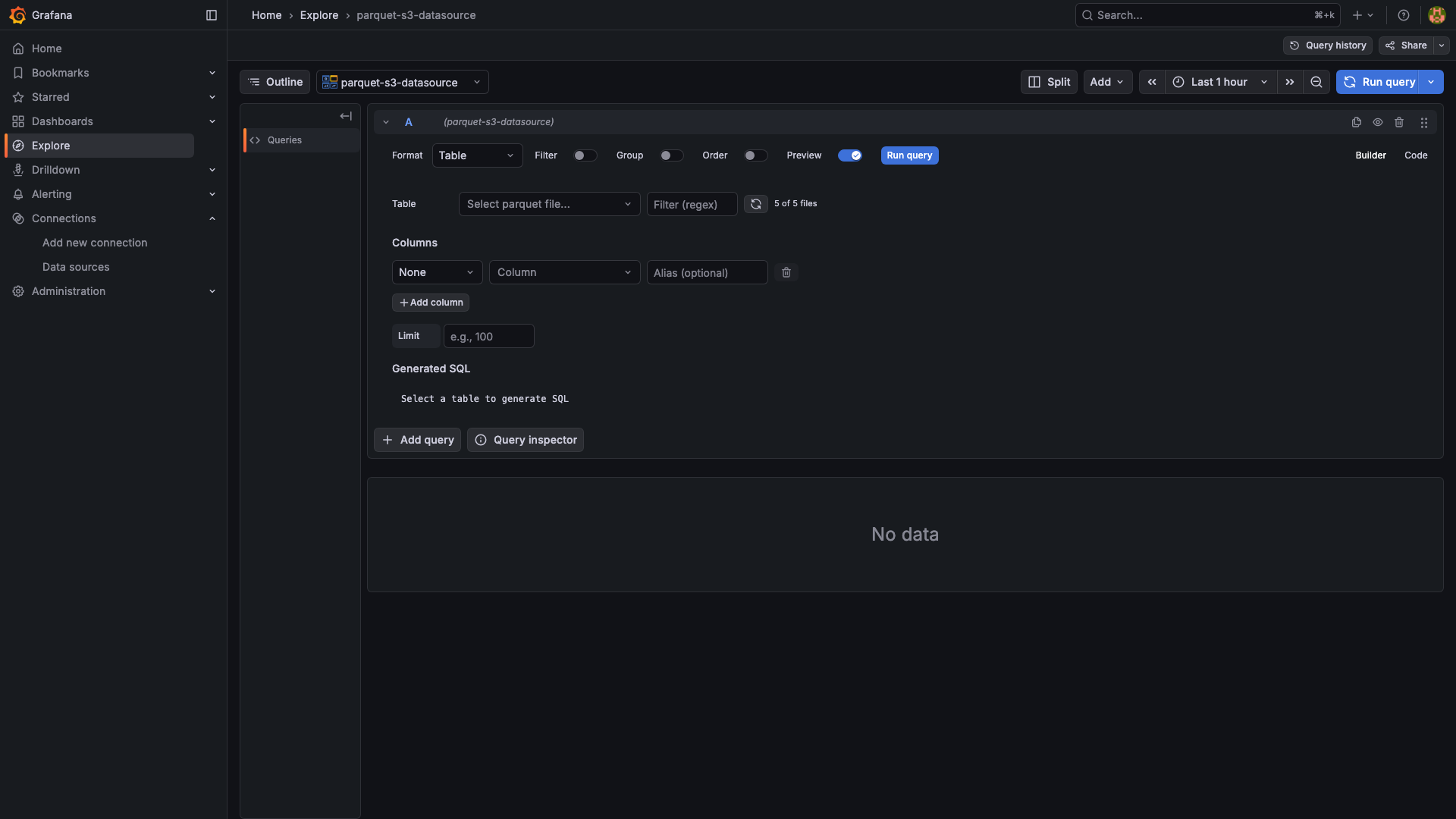Screen dimensions: 1456x819
Task: Click the Alias (optional) input field
Action: click(x=707, y=272)
